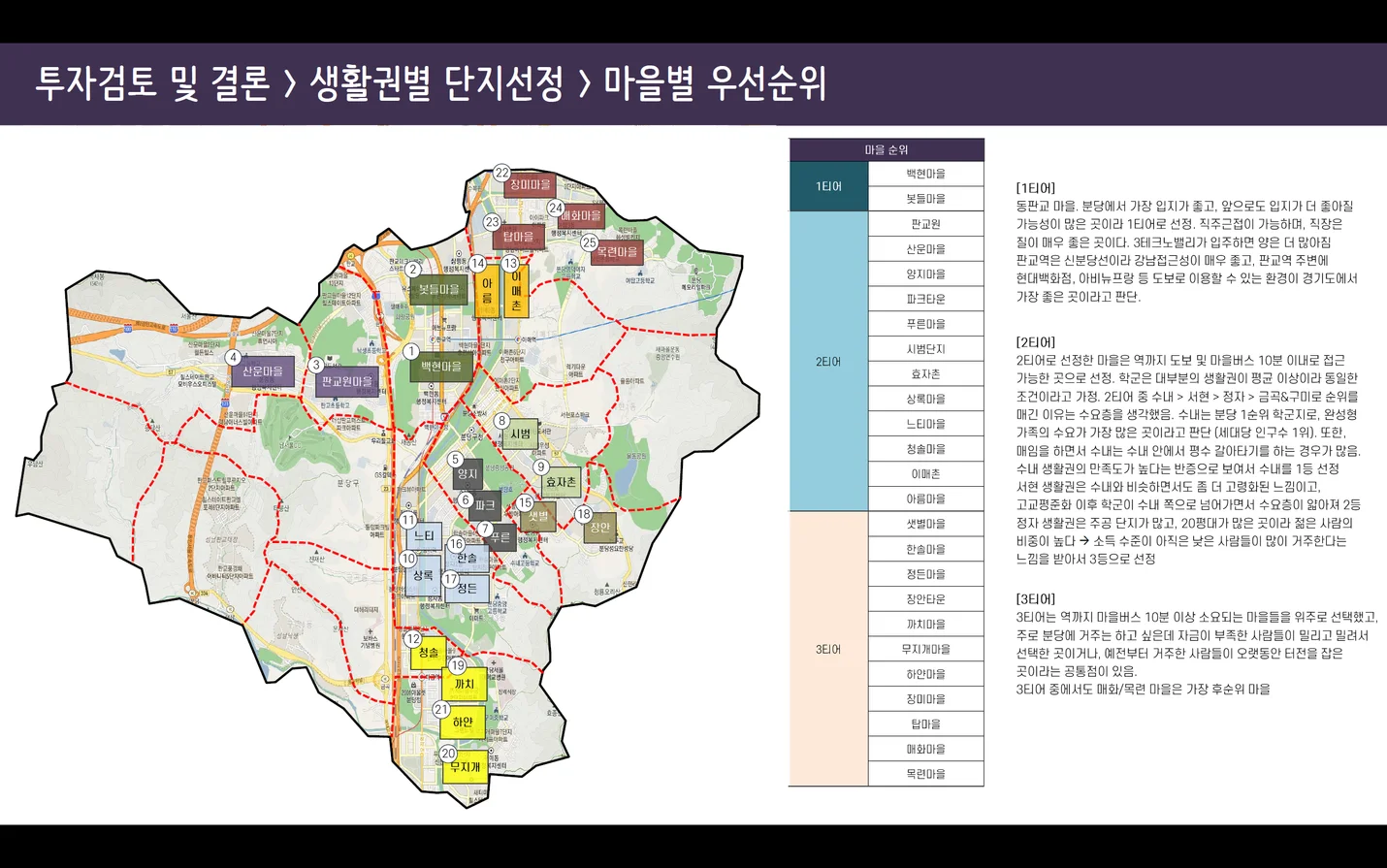Image resolution: width=1387 pixels, height=868 pixels.
Task: Click the red 매화마을 label on the map
Action: point(581,216)
